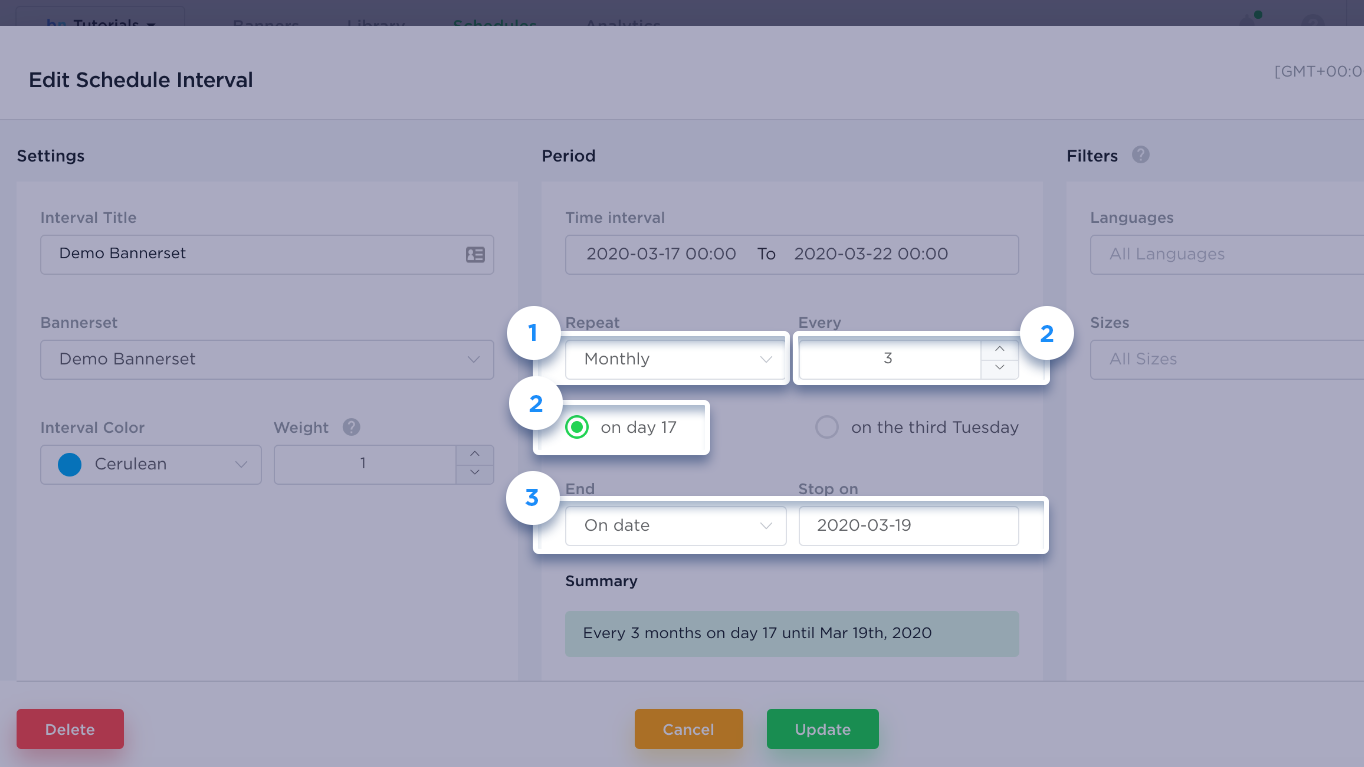Click the Weight number field showing 1
Screen dimensions: 1364x767
click(x=365, y=464)
